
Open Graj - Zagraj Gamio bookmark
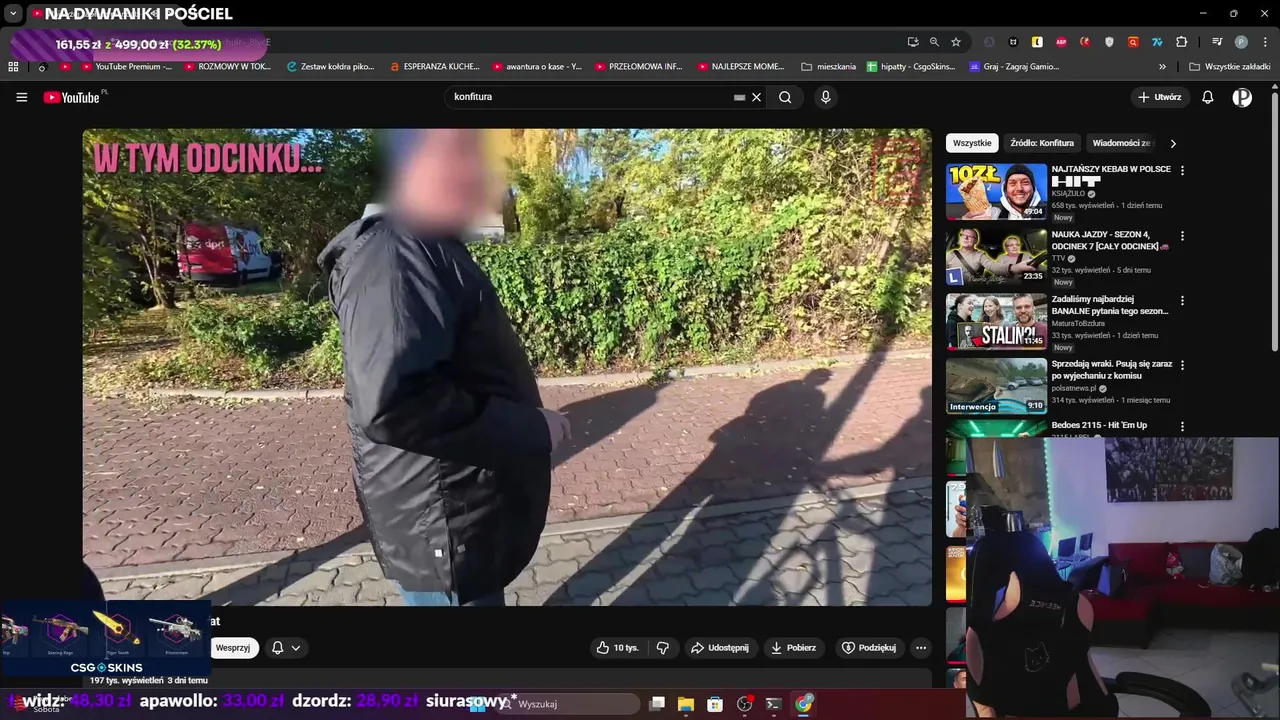click(x=1014, y=67)
